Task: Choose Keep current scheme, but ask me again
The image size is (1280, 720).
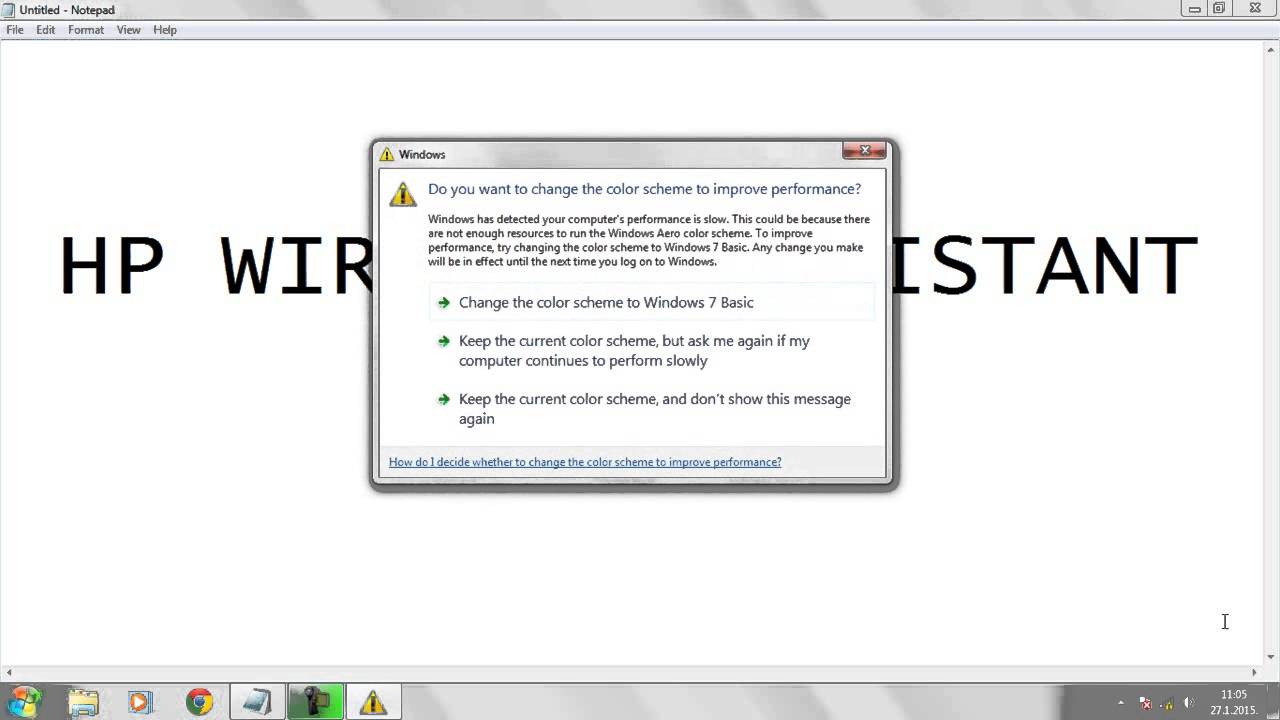Action: click(652, 351)
